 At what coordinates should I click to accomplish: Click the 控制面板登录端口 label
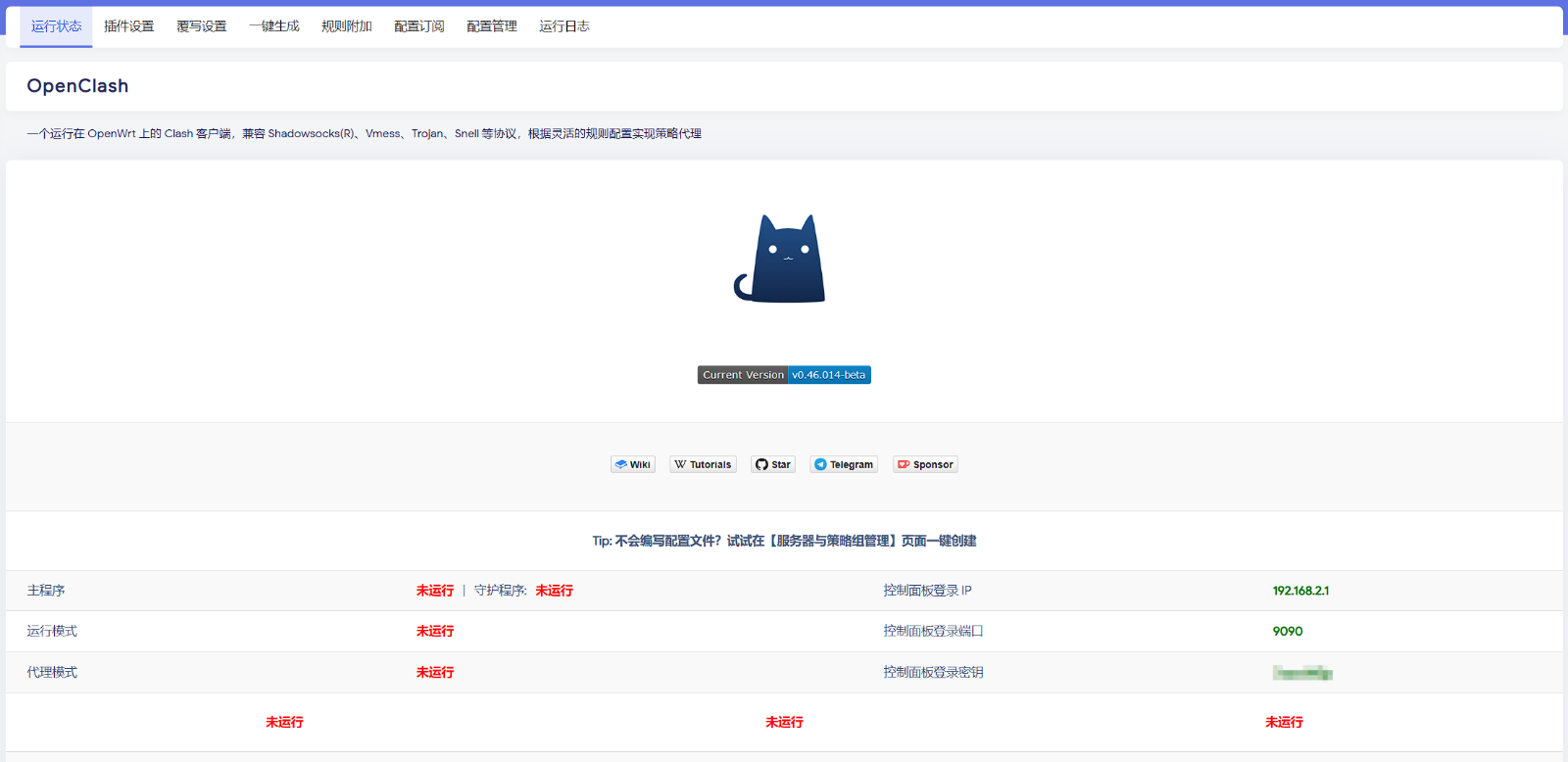pyautogui.click(x=933, y=632)
